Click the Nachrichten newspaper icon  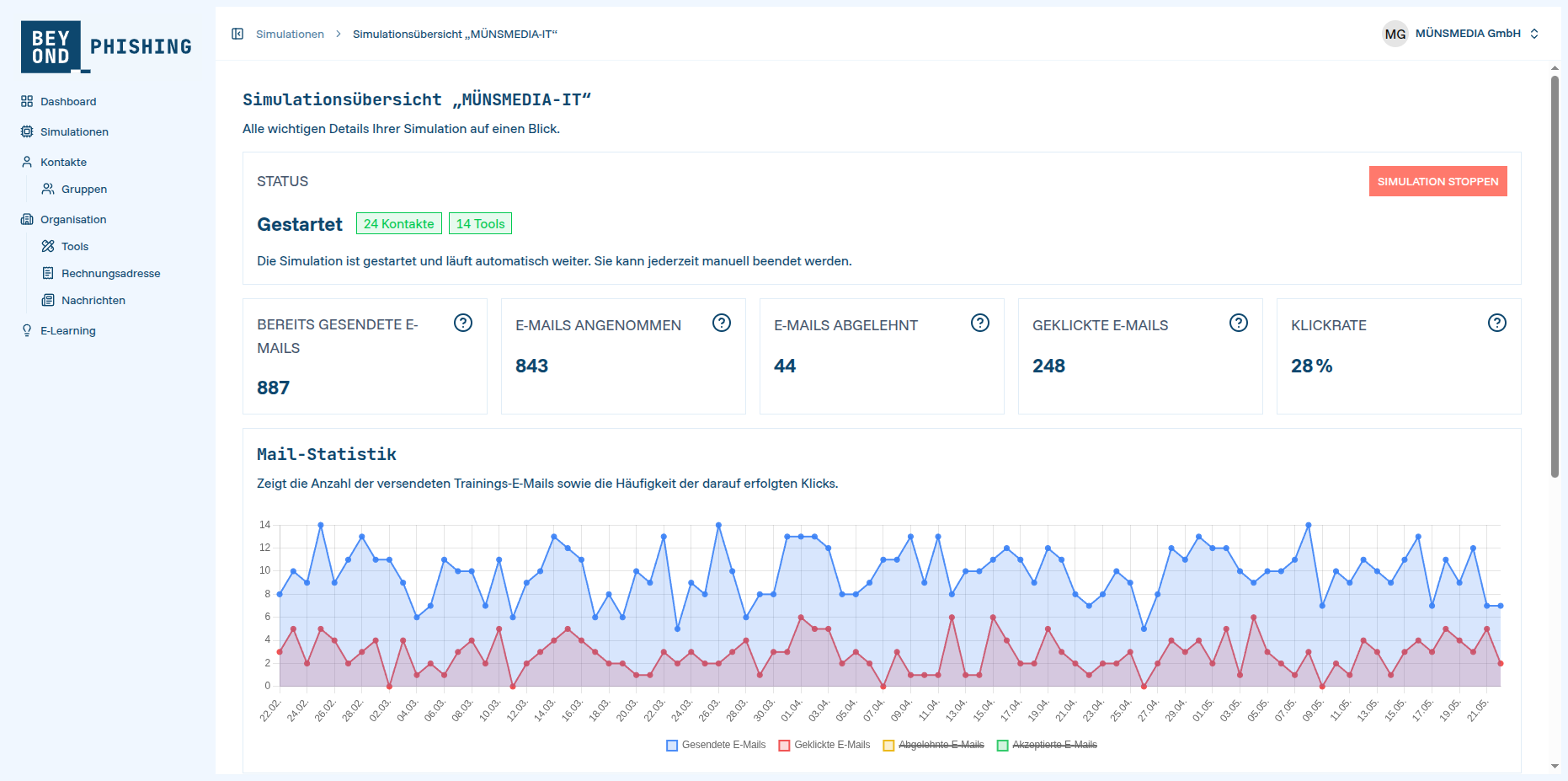[x=48, y=300]
